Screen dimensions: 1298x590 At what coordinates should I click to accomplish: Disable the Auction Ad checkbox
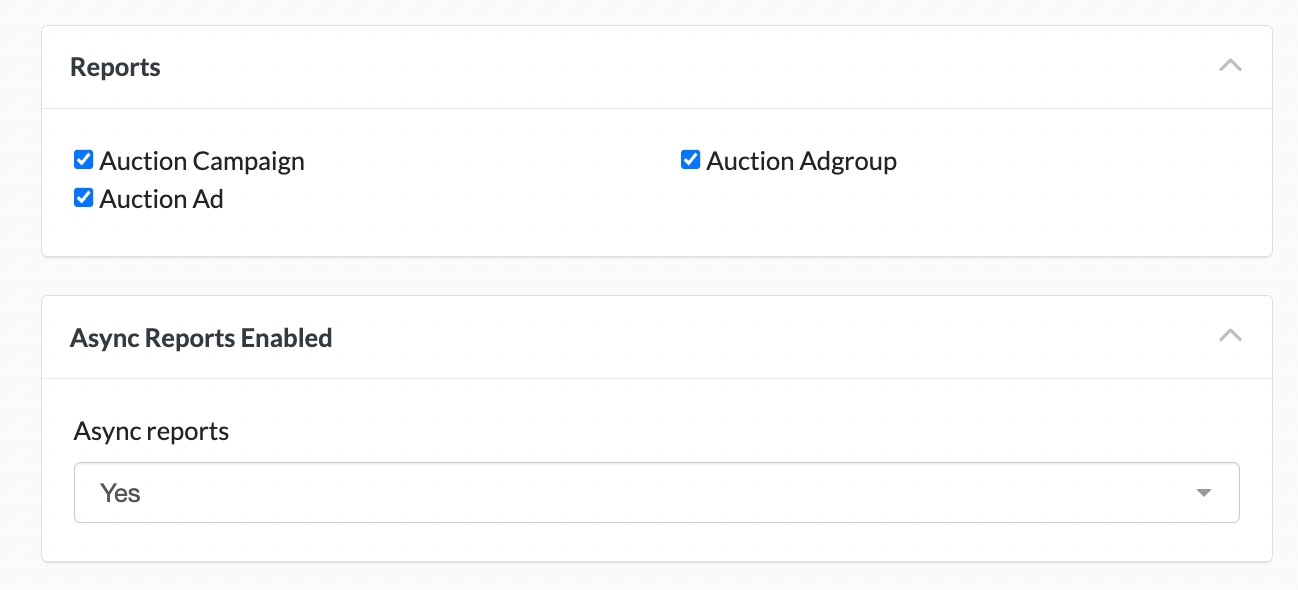84,198
